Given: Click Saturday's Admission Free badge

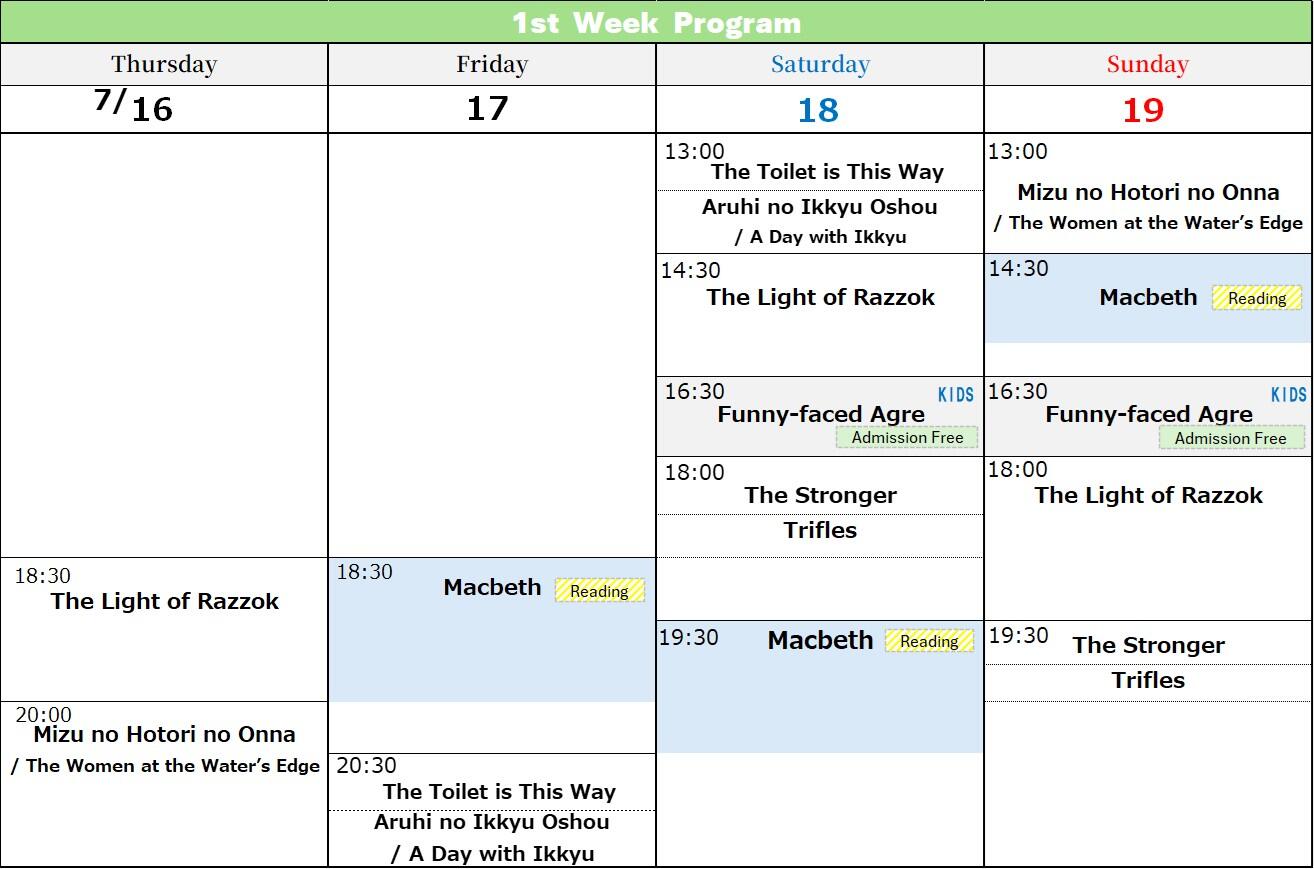Looking at the screenshot, I should click(x=907, y=438).
